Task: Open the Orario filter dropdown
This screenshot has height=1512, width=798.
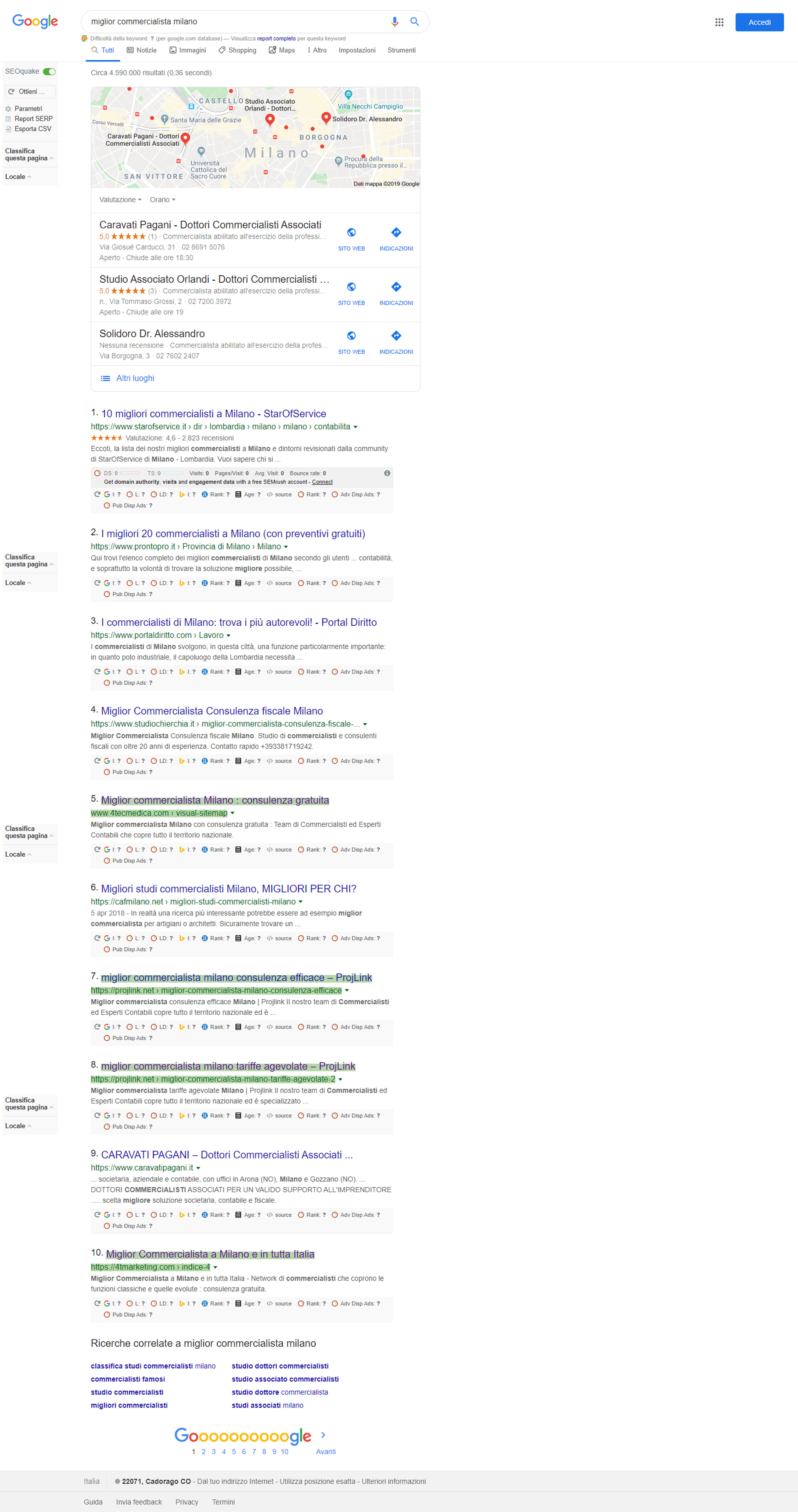Action: click(163, 200)
